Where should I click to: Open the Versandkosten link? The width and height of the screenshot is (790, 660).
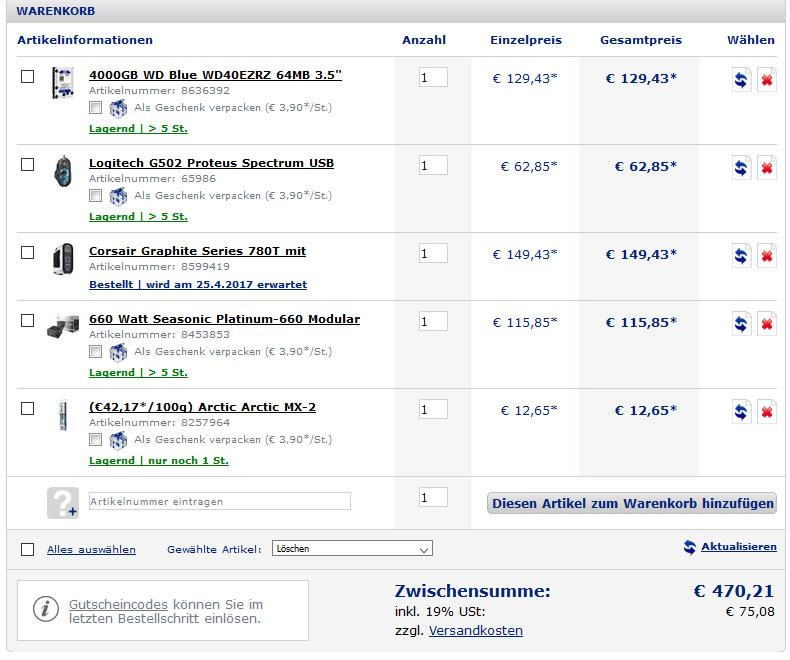point(476,631)
